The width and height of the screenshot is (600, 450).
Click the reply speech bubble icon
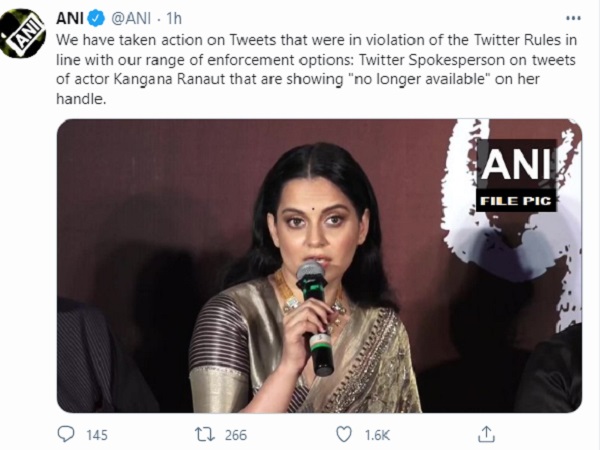[x=65, y=433]
